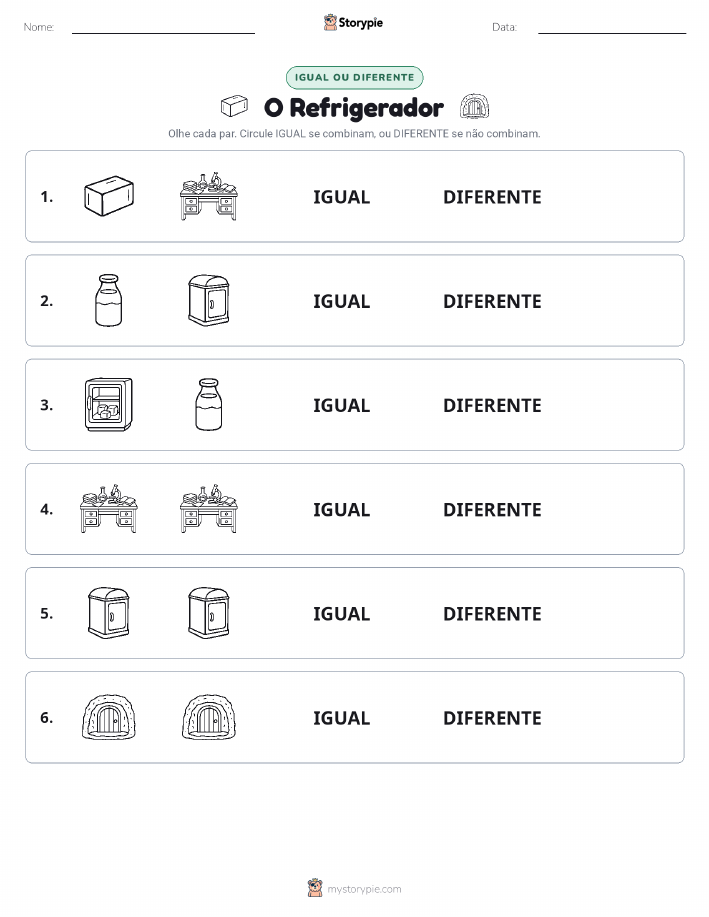Click the milk bottle icon in row 3
The image size is (709, 917).
[x=209, y=404]
